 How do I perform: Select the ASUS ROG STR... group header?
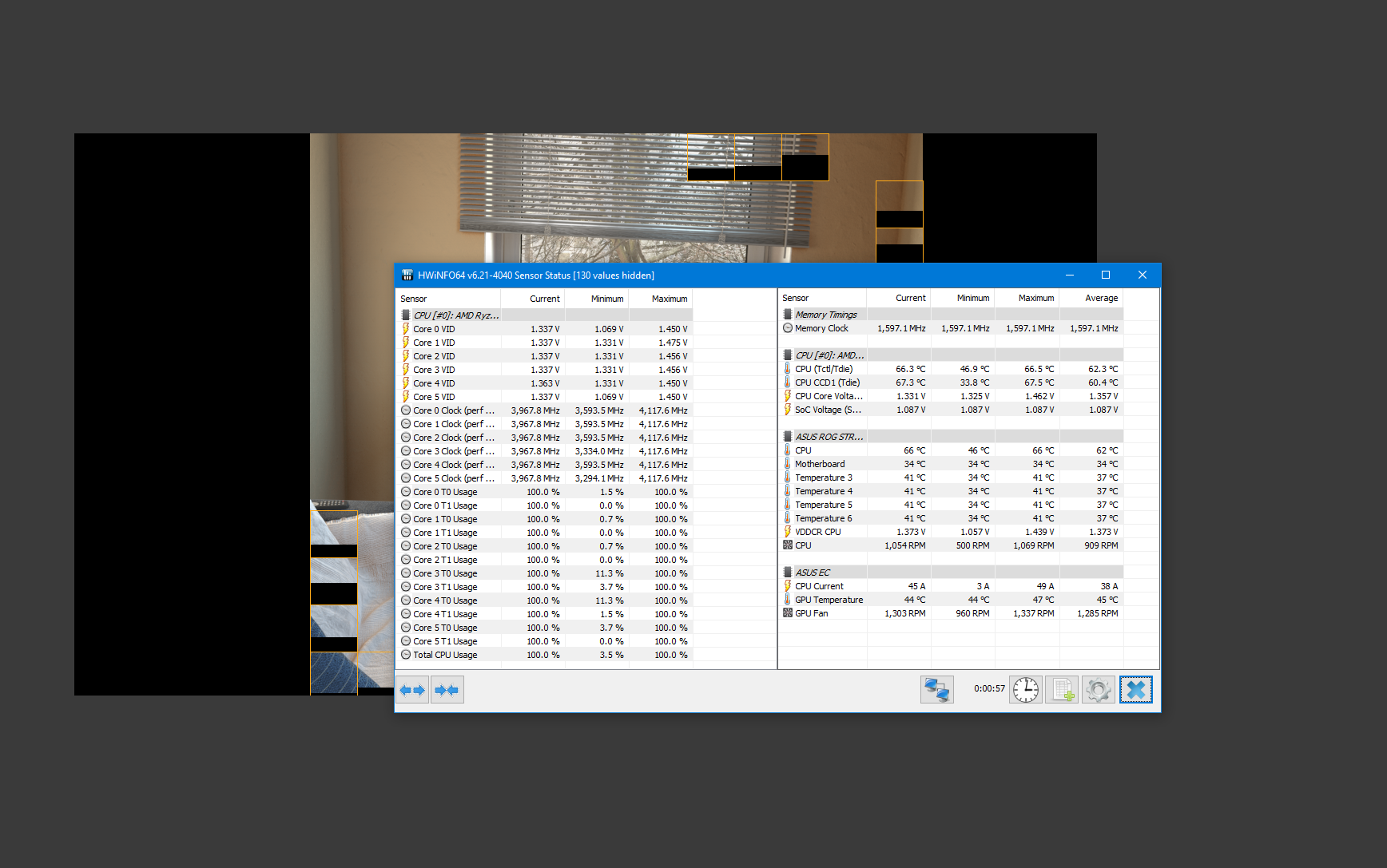[x=952, y=437]
